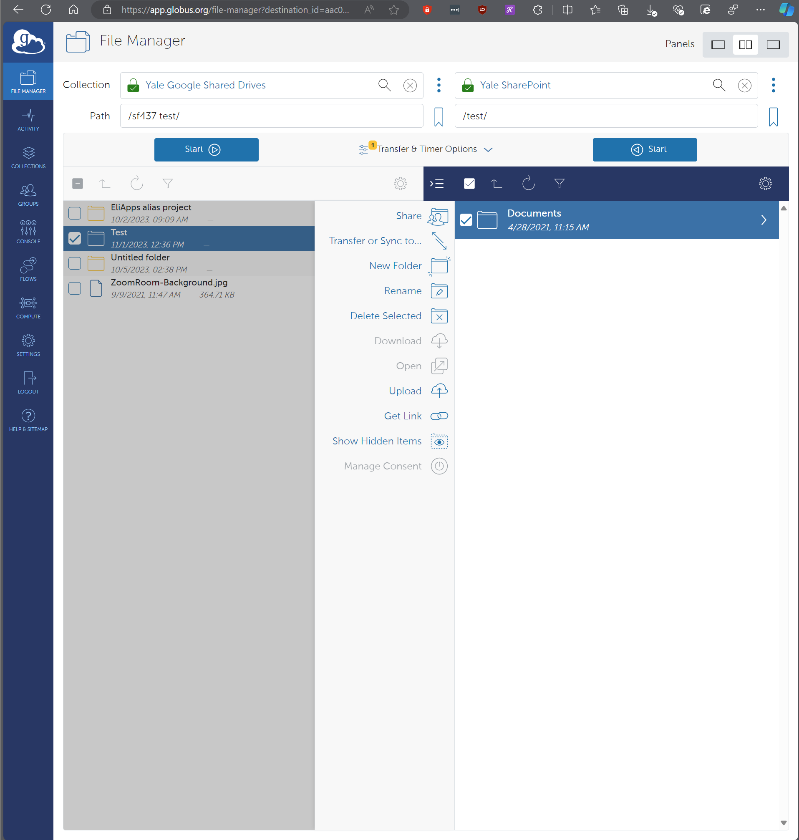Expand Transfer & Timer Options
Screen dimensions: 799x840
tap(426, 149)
